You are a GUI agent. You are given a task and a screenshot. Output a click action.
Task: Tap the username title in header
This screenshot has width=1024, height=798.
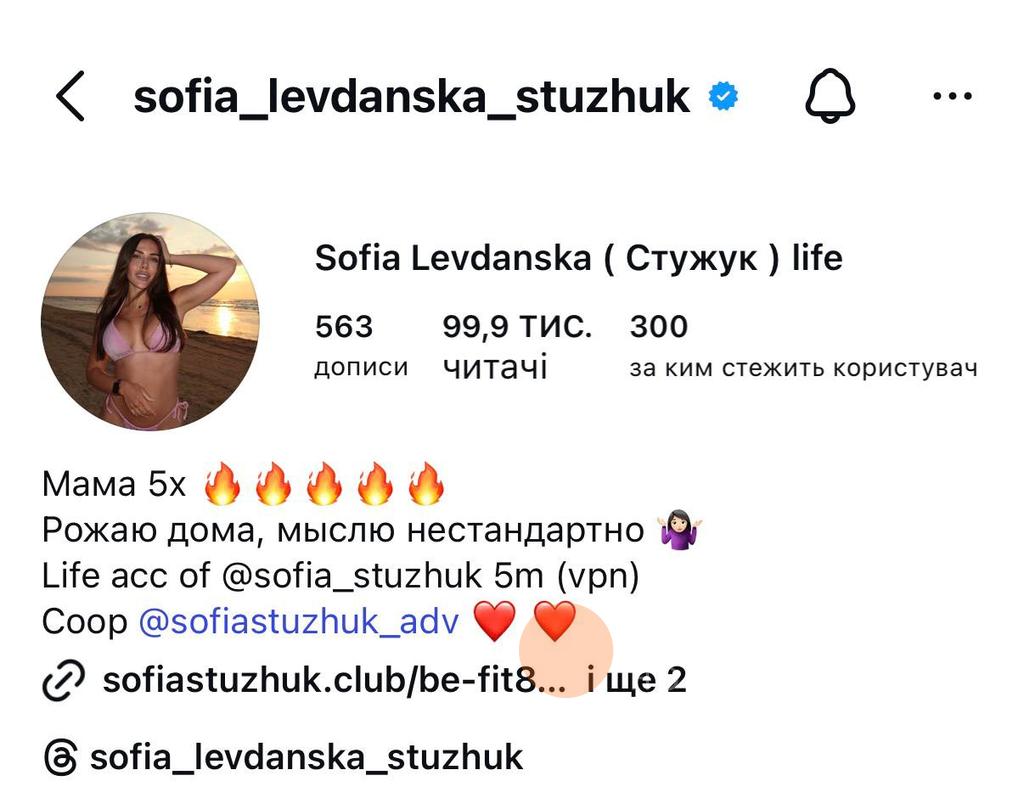tap(411, 97)
